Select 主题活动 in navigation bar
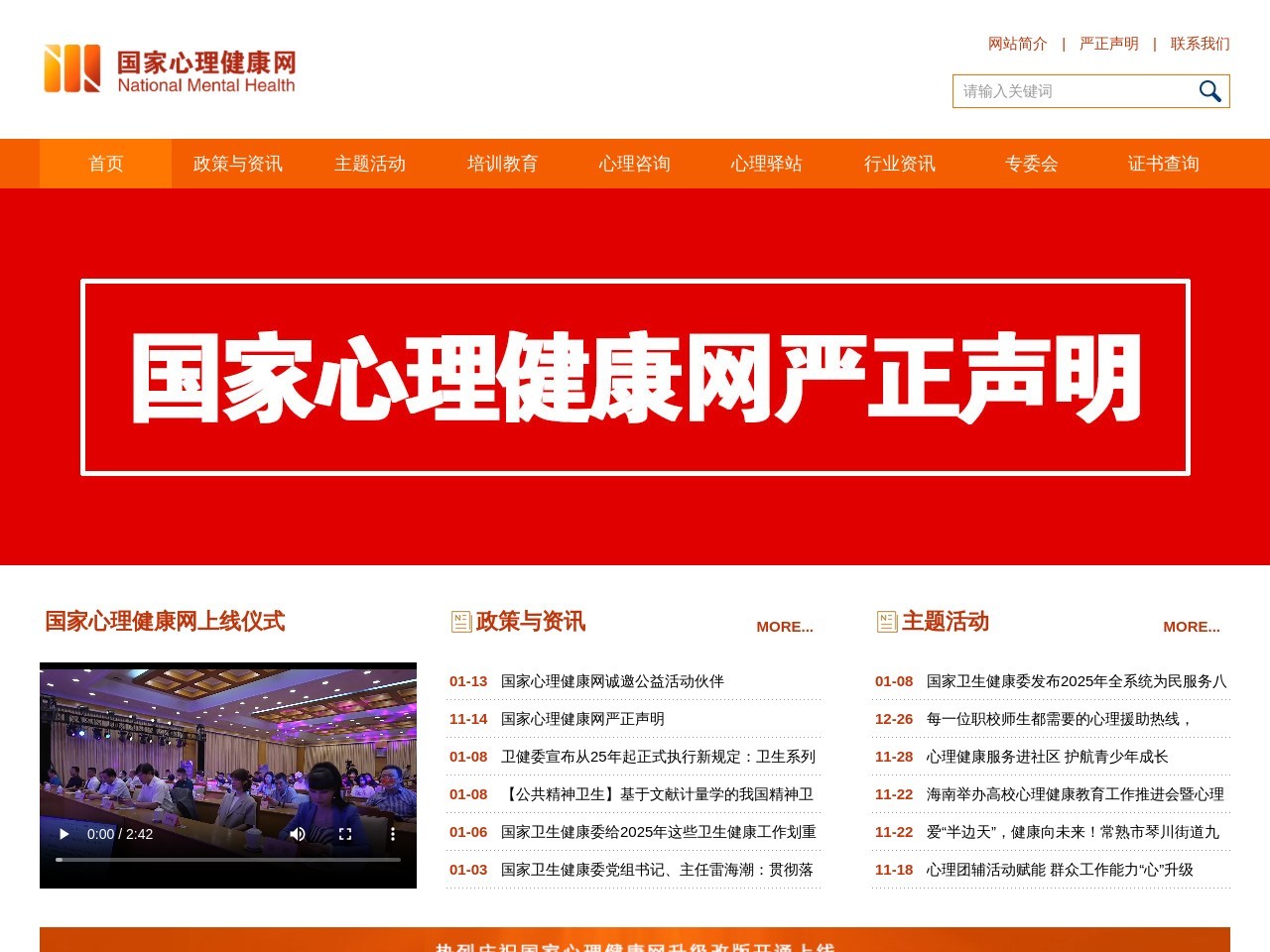The height and width of the screenshot is (952, 1270). tap(370, 164)
